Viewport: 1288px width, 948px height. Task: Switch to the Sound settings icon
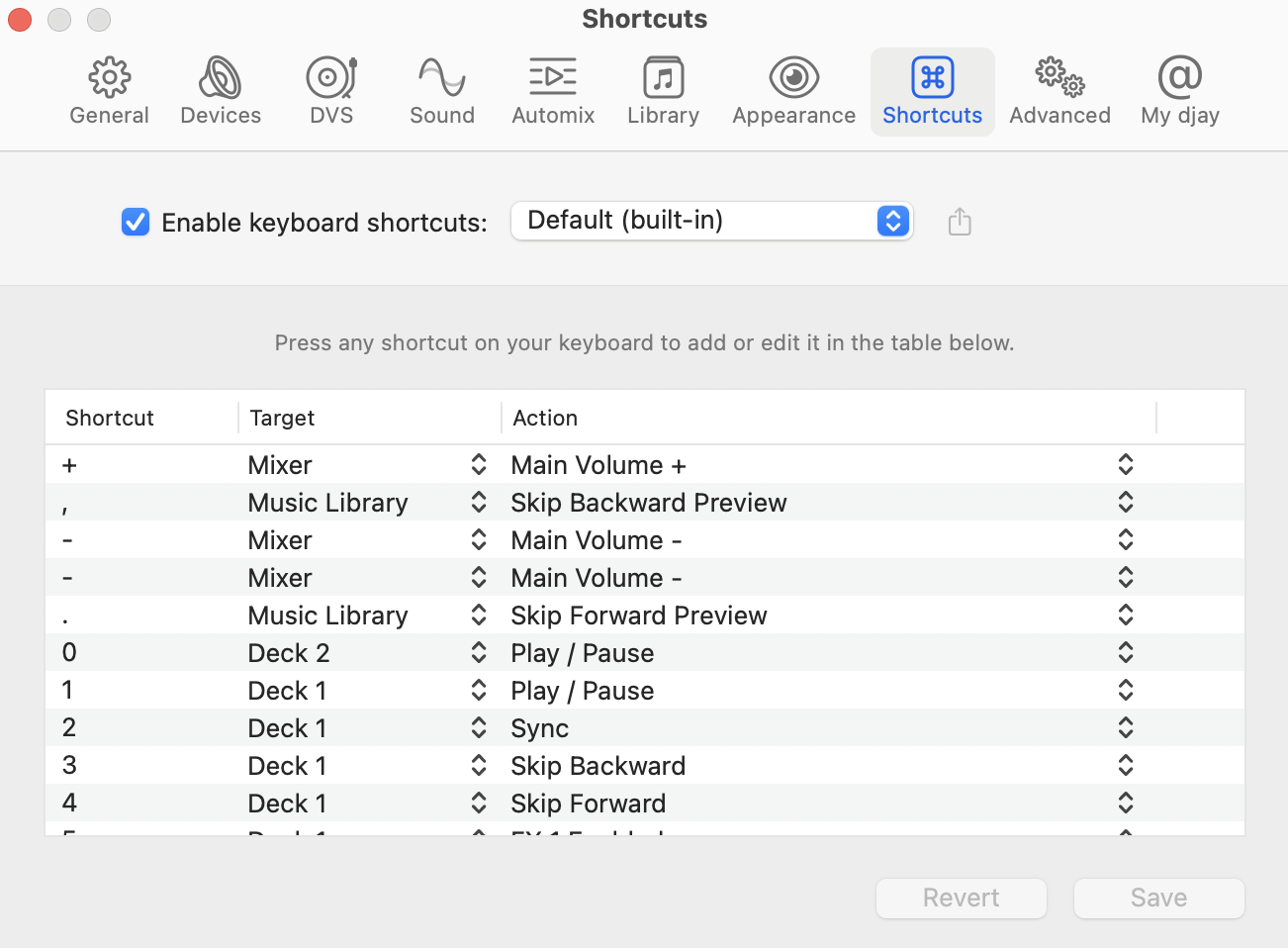[441, 89]
